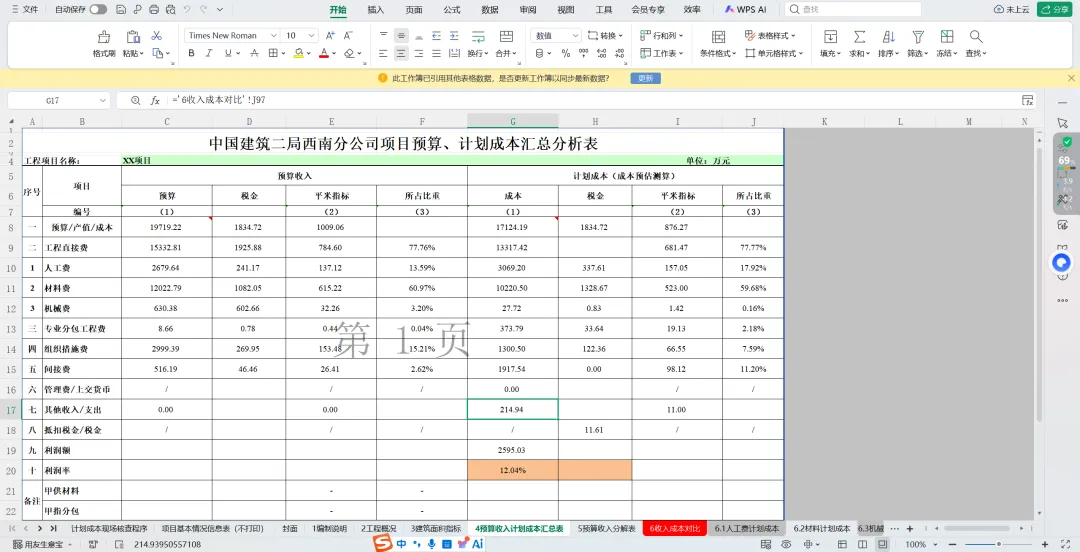This screenshot has height=552, width=1080.
Task: Click the Print icon in title bar
Action: point(154,9)
